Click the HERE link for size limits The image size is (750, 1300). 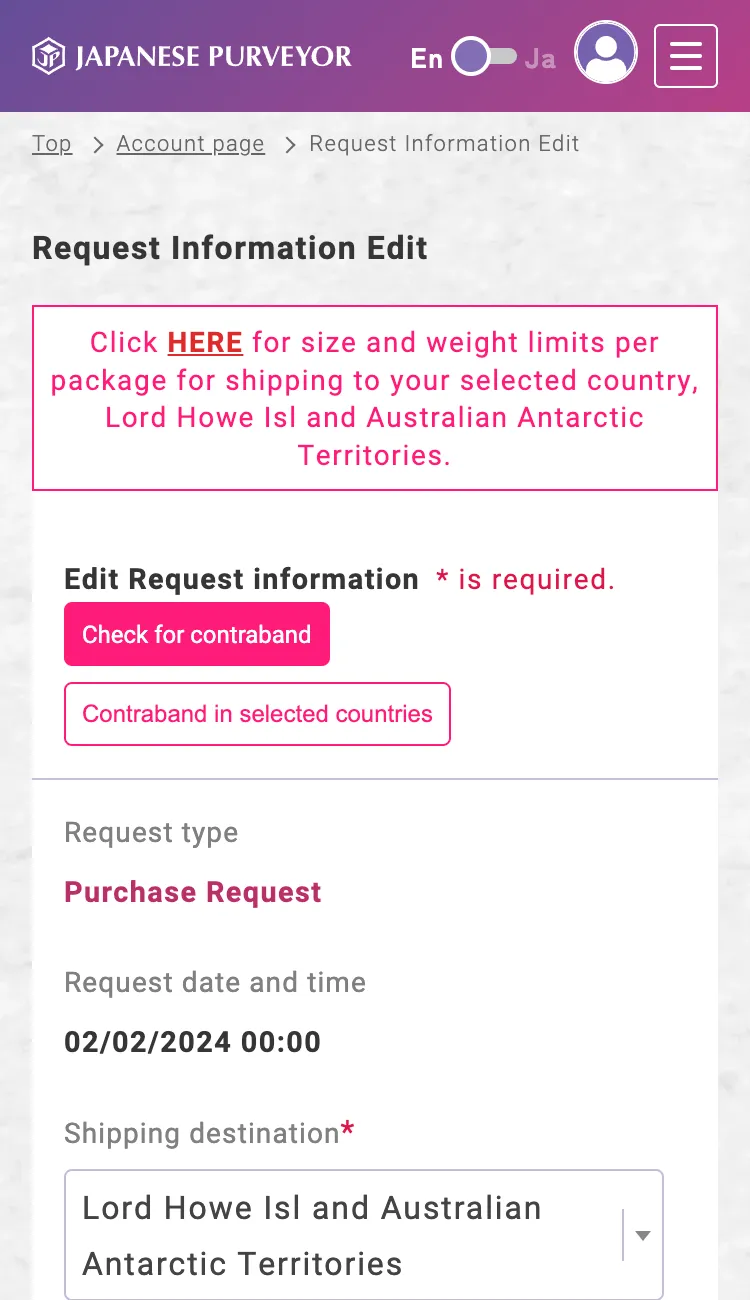coord(205,343)
